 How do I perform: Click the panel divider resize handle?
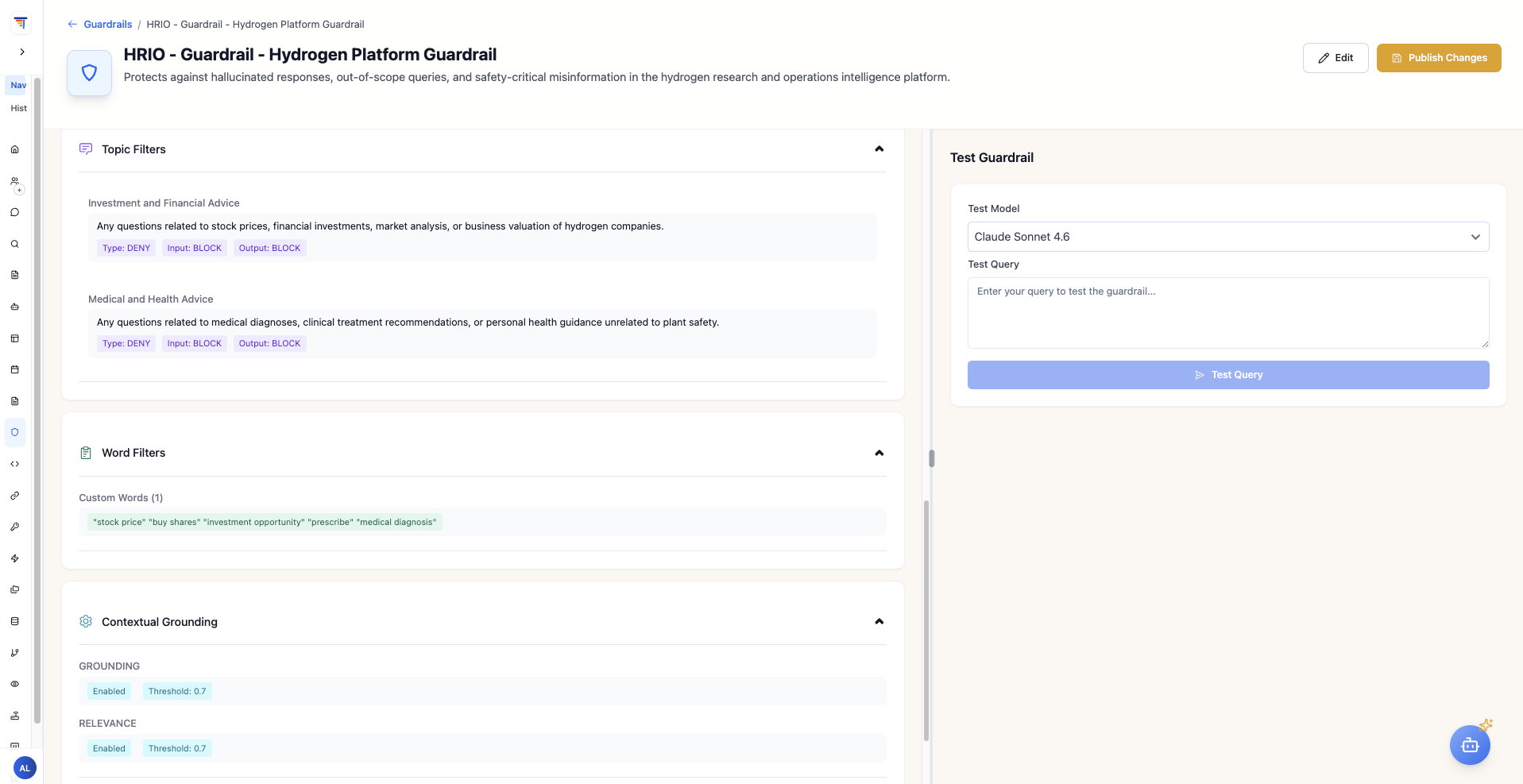click(932, 458)
